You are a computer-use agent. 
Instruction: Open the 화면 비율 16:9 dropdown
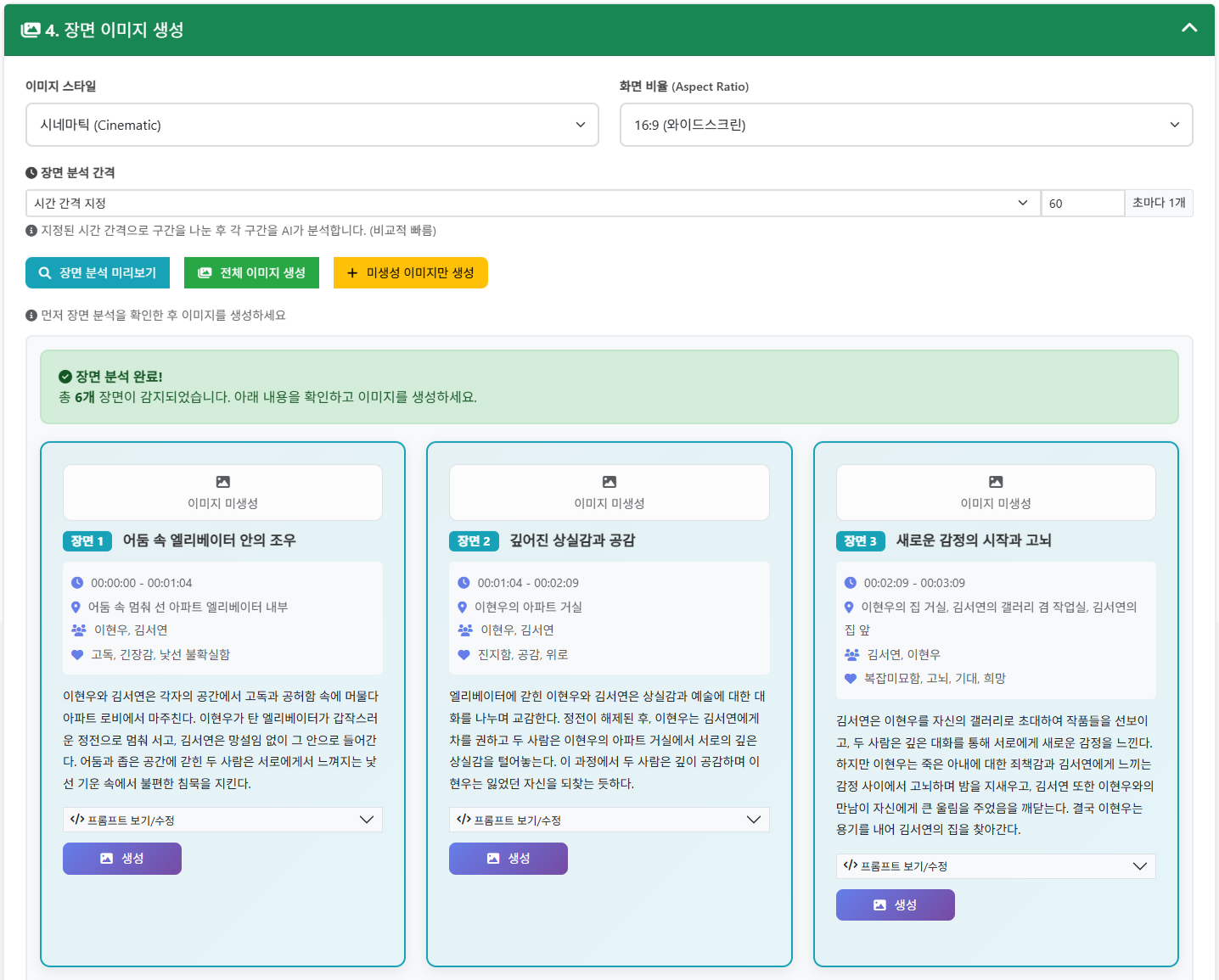pos(906,125)
